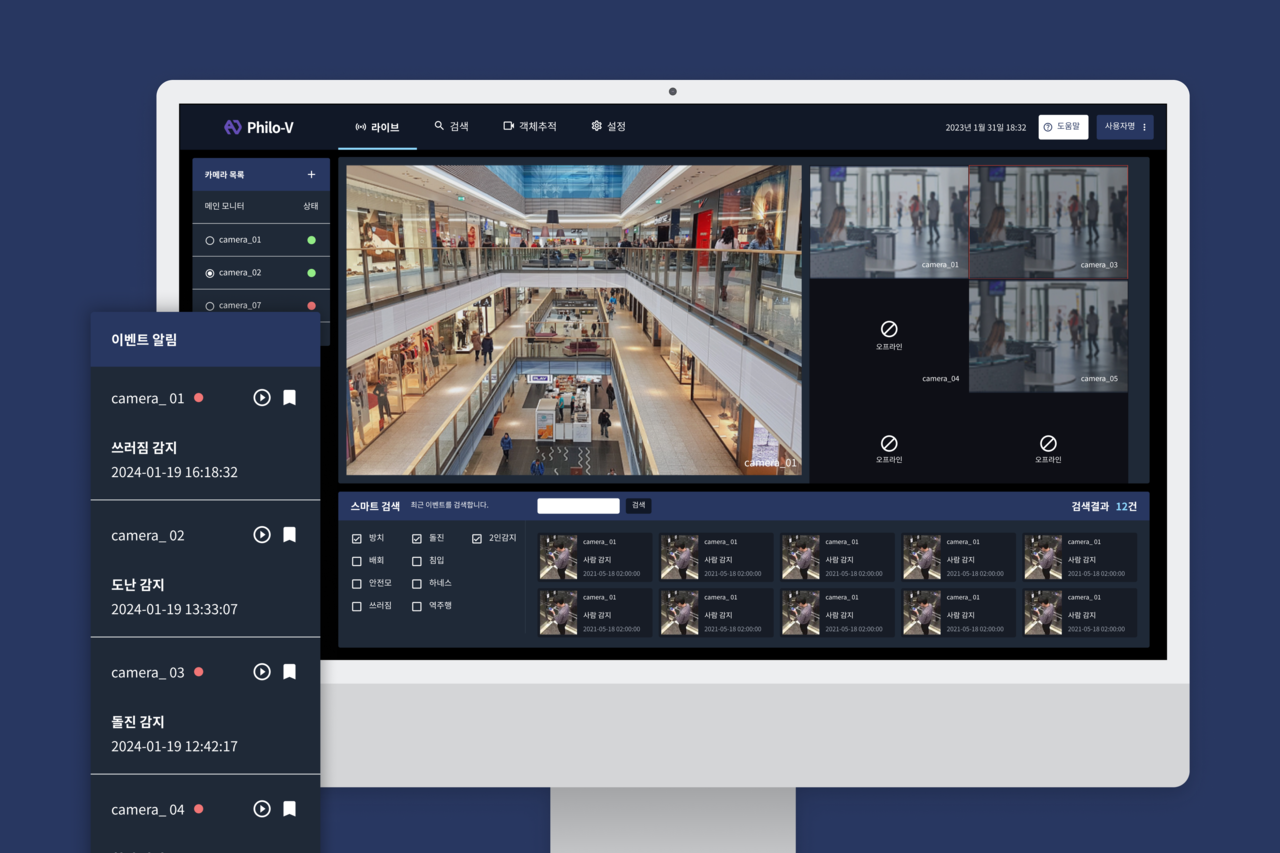Screen dimensions: 1280x853
Task: Tick the 역주행 checkbox
Action: click(417, 607)
